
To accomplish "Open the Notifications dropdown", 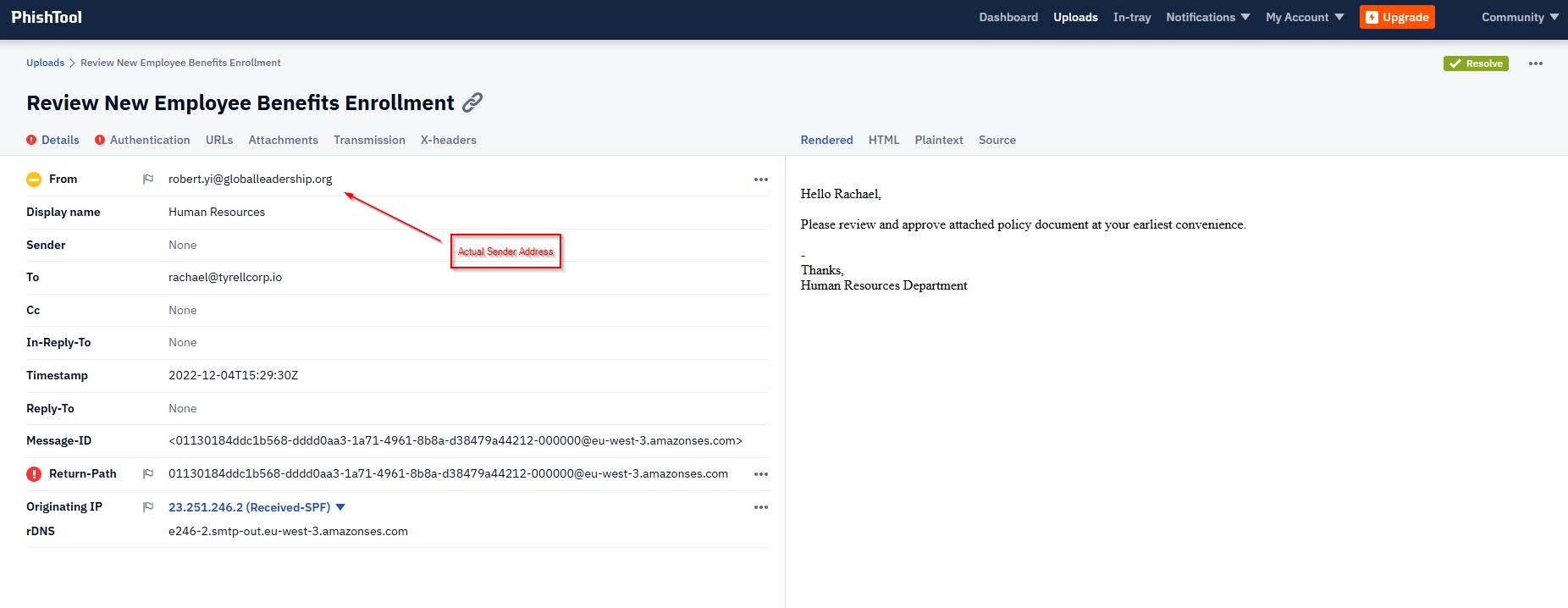I will (x=1207, y=17).
